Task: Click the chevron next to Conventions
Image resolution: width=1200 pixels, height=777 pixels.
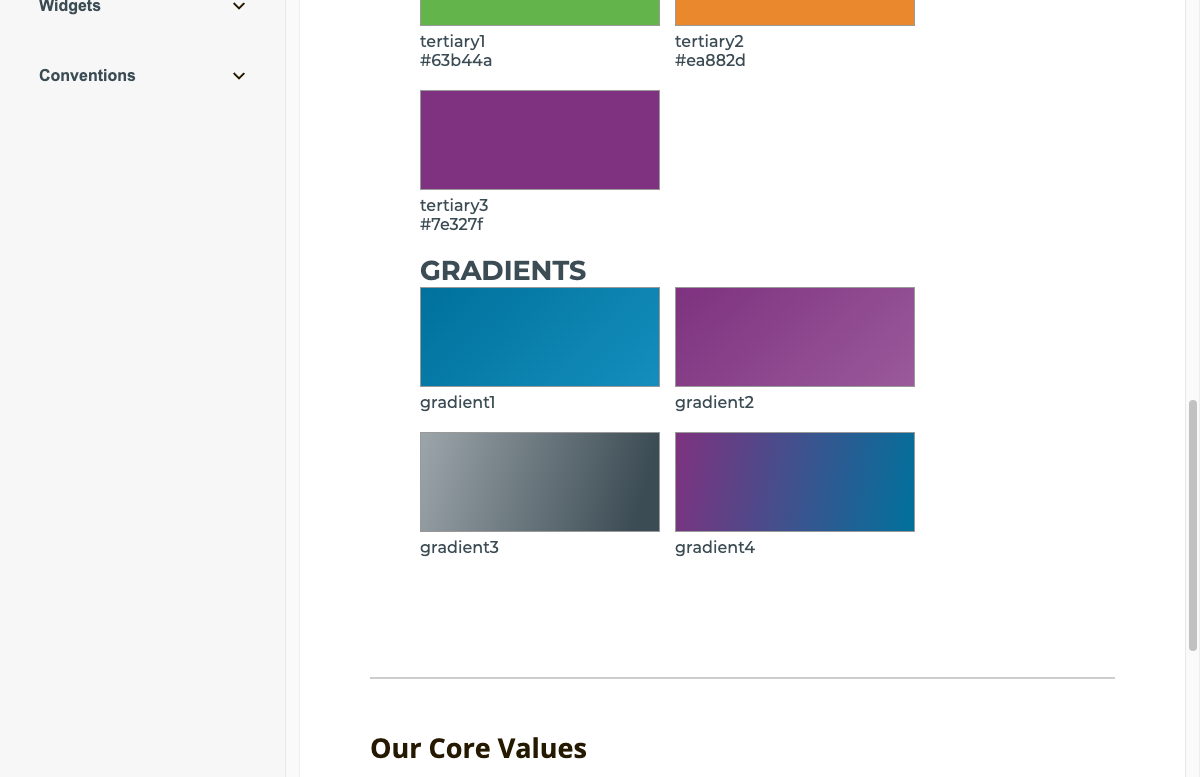Action: (238, 75)
